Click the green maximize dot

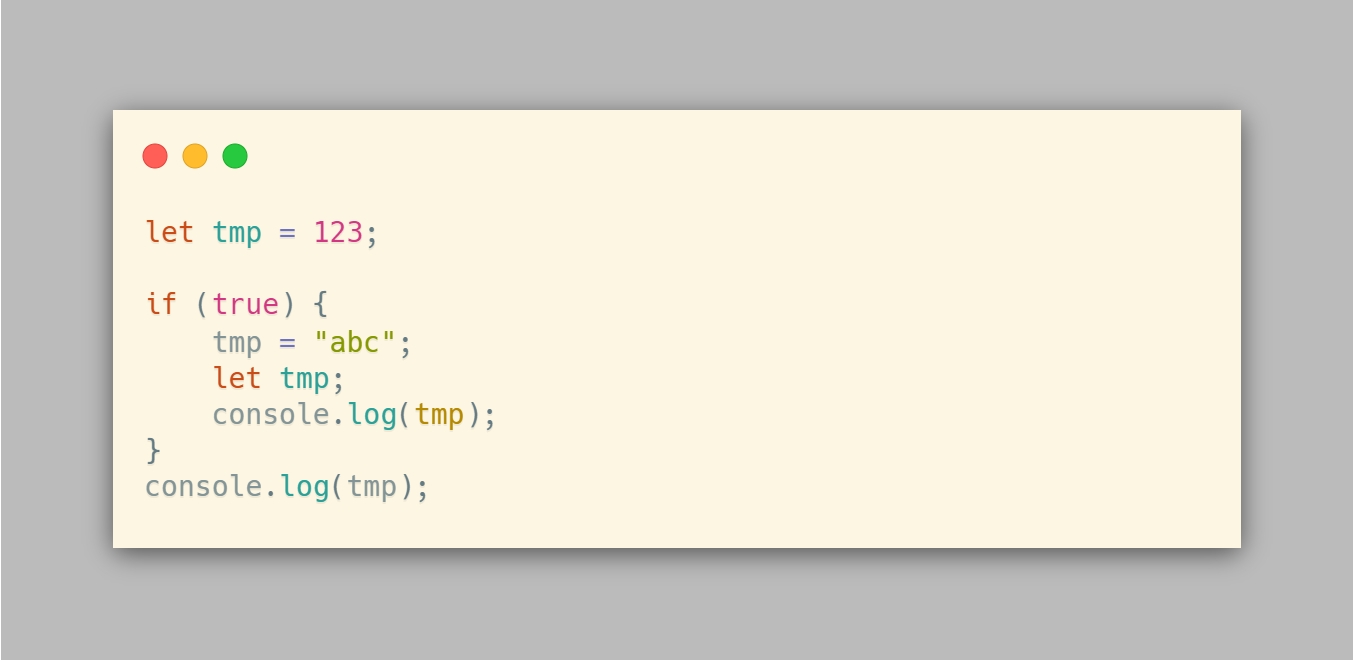pos(235,156)
